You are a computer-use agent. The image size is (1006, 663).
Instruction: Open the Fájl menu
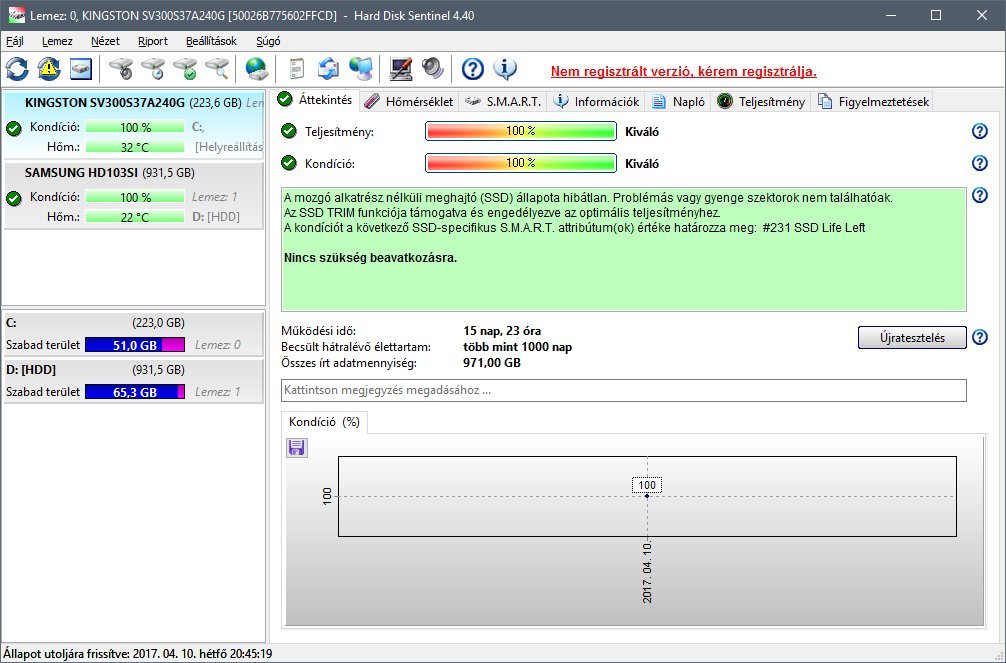(15, 41)
